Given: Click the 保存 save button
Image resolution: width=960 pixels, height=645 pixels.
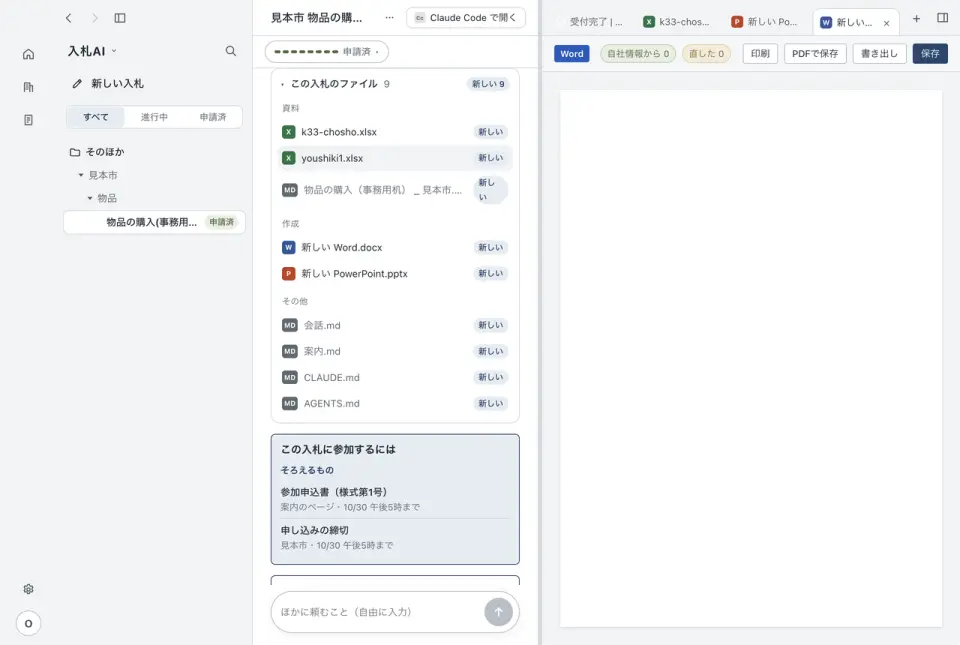Looking at the screenshot, I should [929, 54].
